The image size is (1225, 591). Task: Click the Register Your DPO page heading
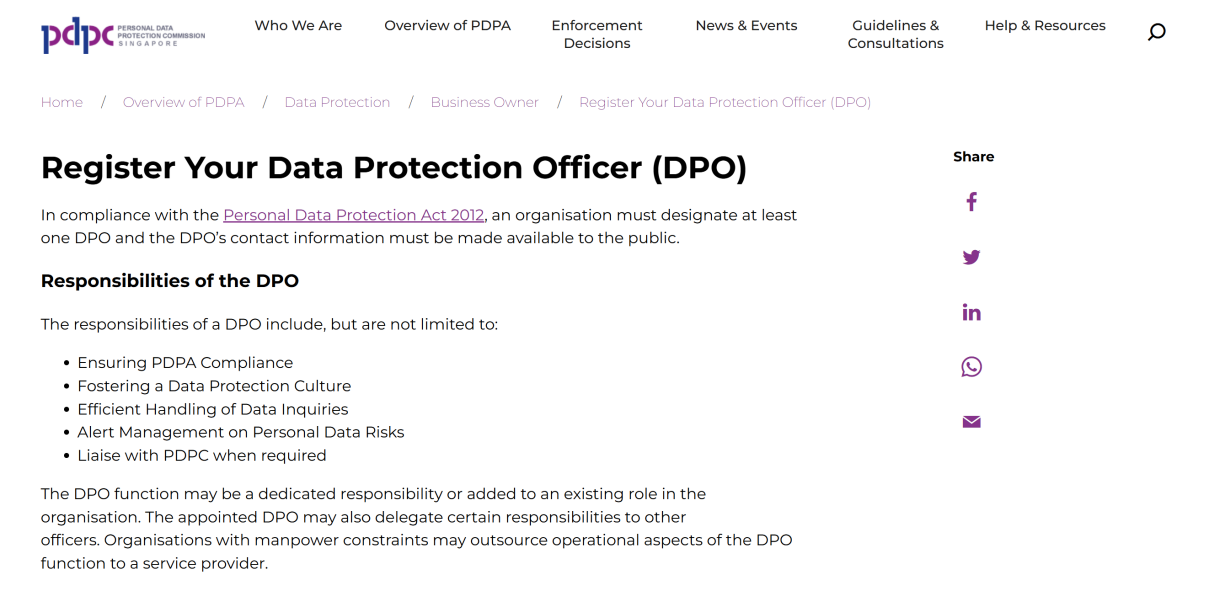394,168
